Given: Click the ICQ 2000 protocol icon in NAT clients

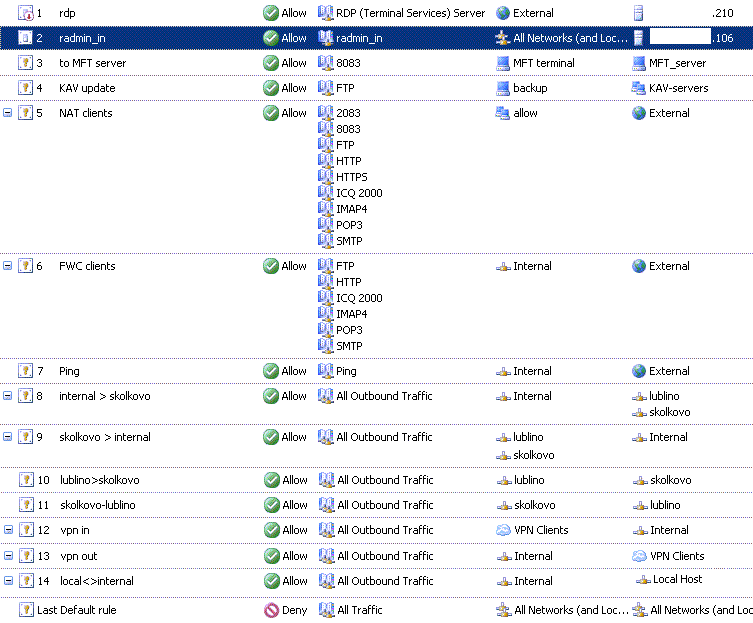Looking at the screenshot, I should (x=325, y=193).
